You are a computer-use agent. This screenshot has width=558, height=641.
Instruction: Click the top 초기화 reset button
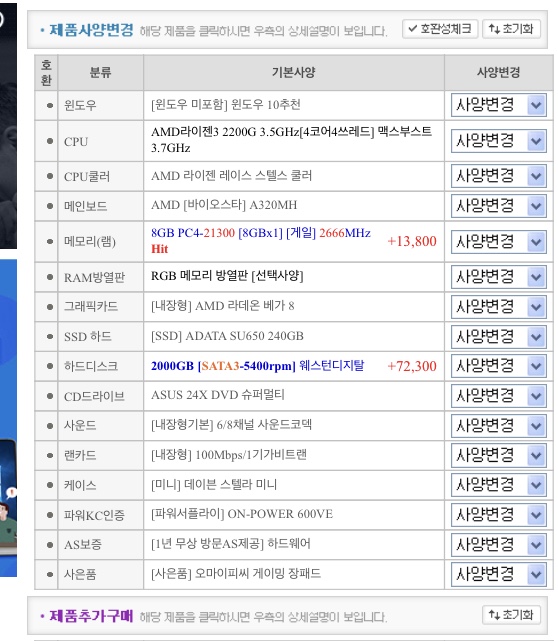511,29
